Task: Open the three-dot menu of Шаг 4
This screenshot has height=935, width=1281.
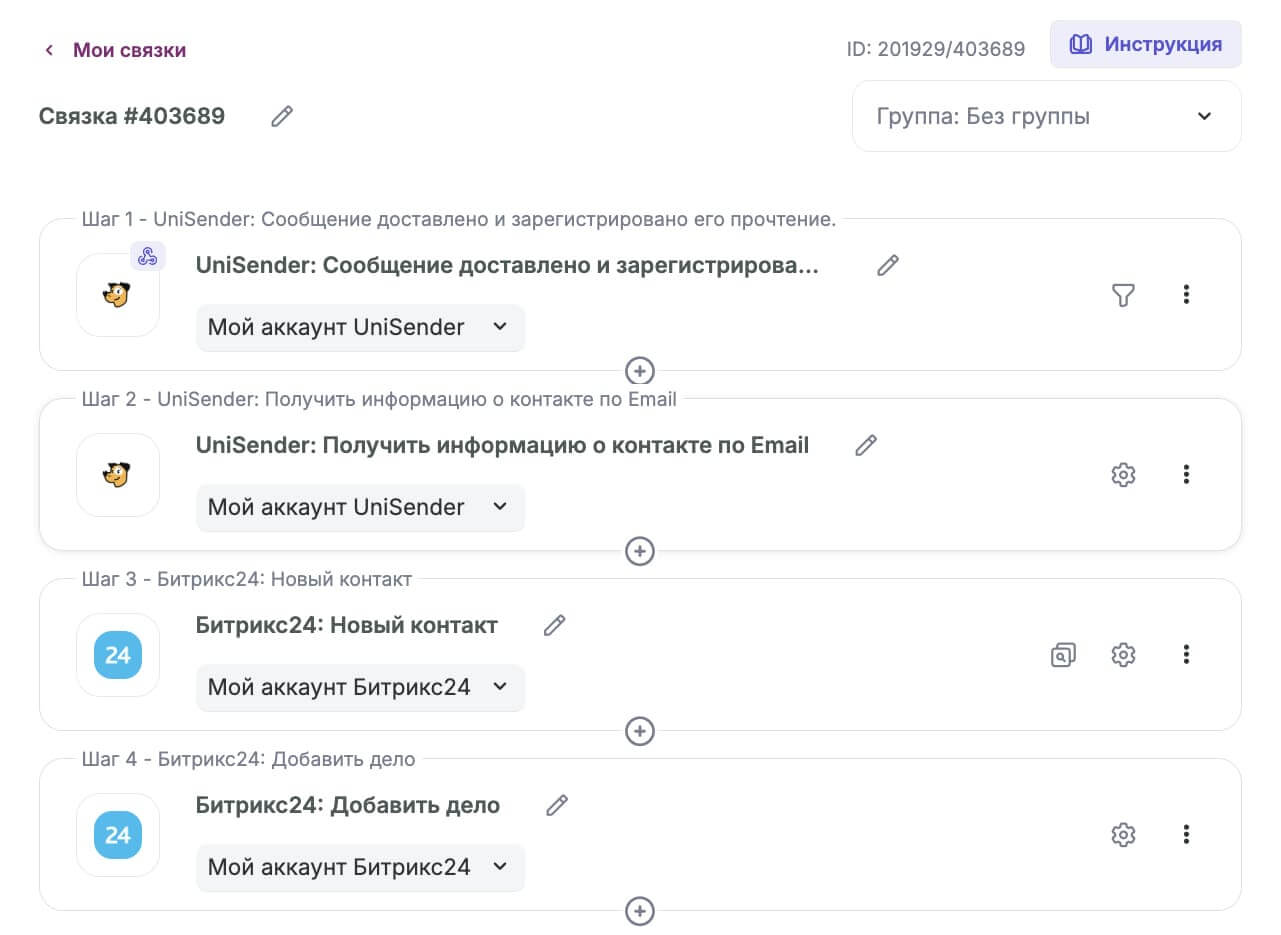Action: tap(1186, 835)
